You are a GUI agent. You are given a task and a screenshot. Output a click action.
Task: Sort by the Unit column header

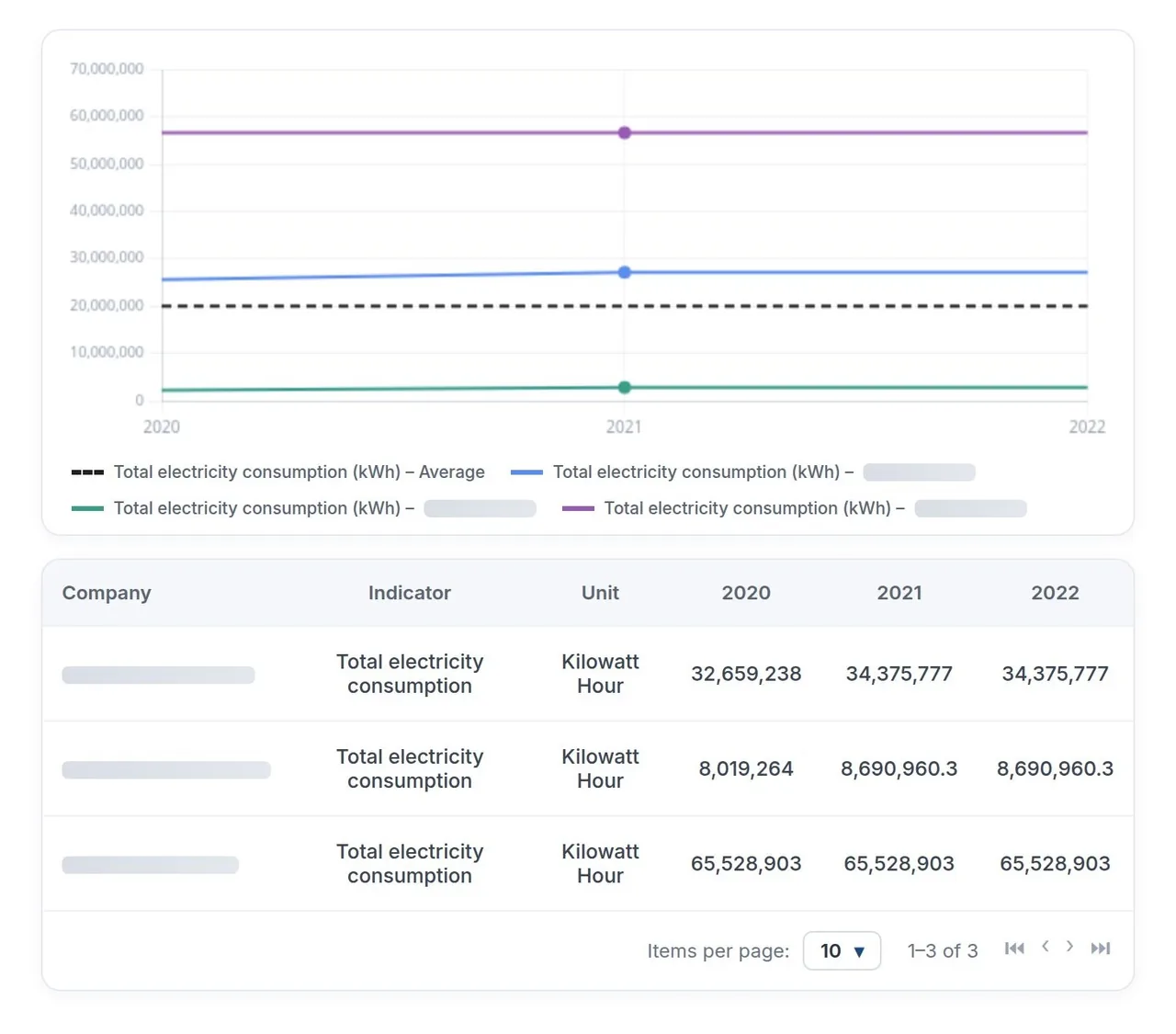point(600,594)
